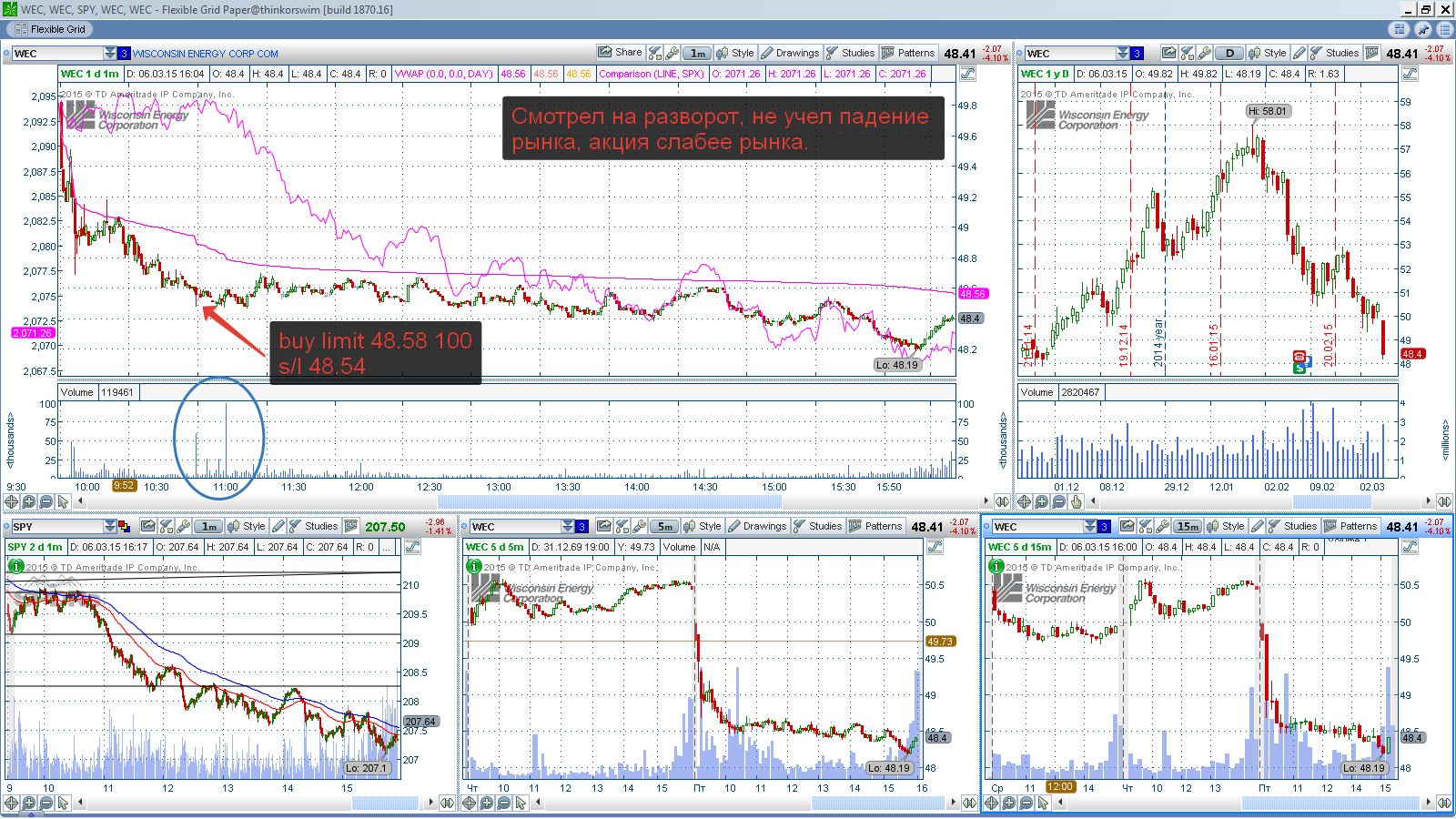This screenshot has width=1456, height=819.
Task: Change the 5m timeframe button on the WEC chart
Action: click(664, 526)
